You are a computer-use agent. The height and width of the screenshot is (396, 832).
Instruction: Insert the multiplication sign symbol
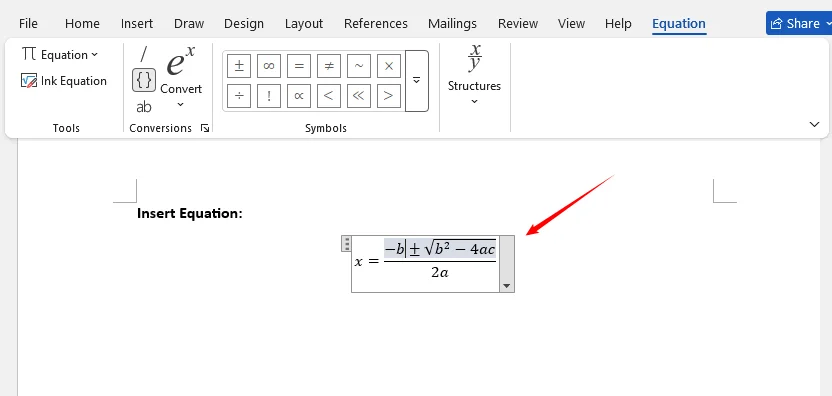tap(389, 66)
